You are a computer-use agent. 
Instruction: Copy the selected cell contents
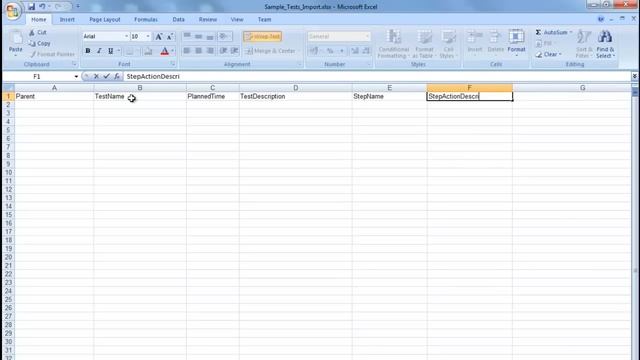click(40, 43)
